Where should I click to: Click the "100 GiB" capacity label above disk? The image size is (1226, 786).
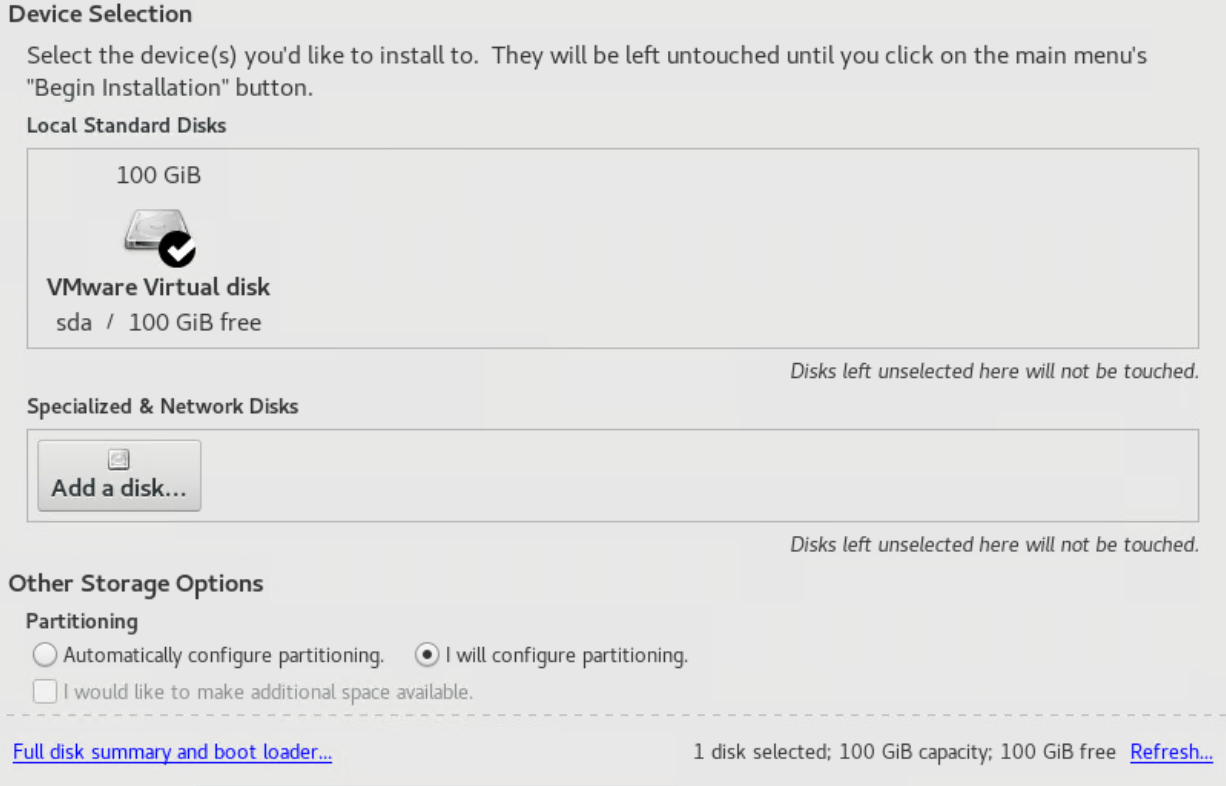[158, 176]
